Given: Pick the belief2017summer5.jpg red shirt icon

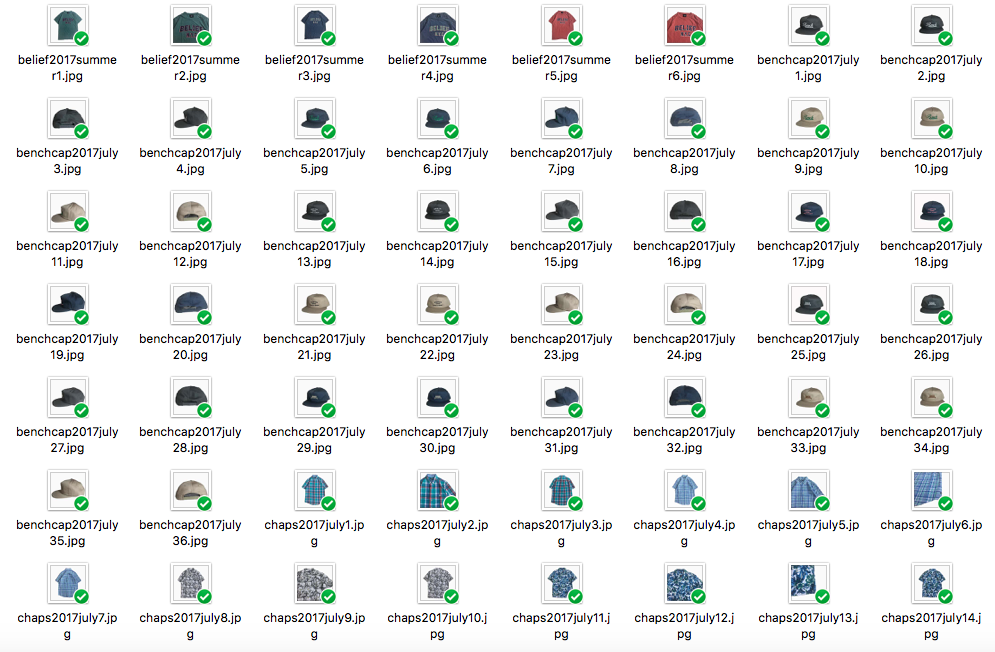Looking at the screenshot, I should (x=562, y=25).
